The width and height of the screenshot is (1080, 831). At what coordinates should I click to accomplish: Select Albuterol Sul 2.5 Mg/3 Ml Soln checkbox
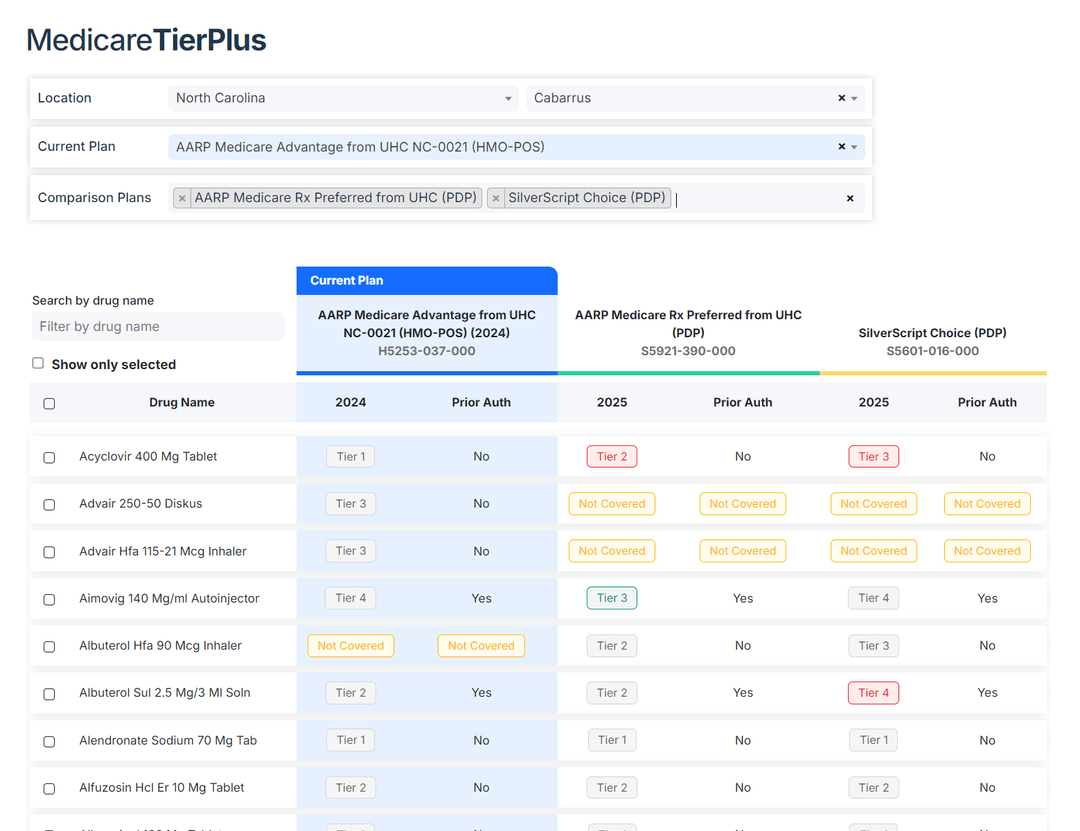[49, 694]
